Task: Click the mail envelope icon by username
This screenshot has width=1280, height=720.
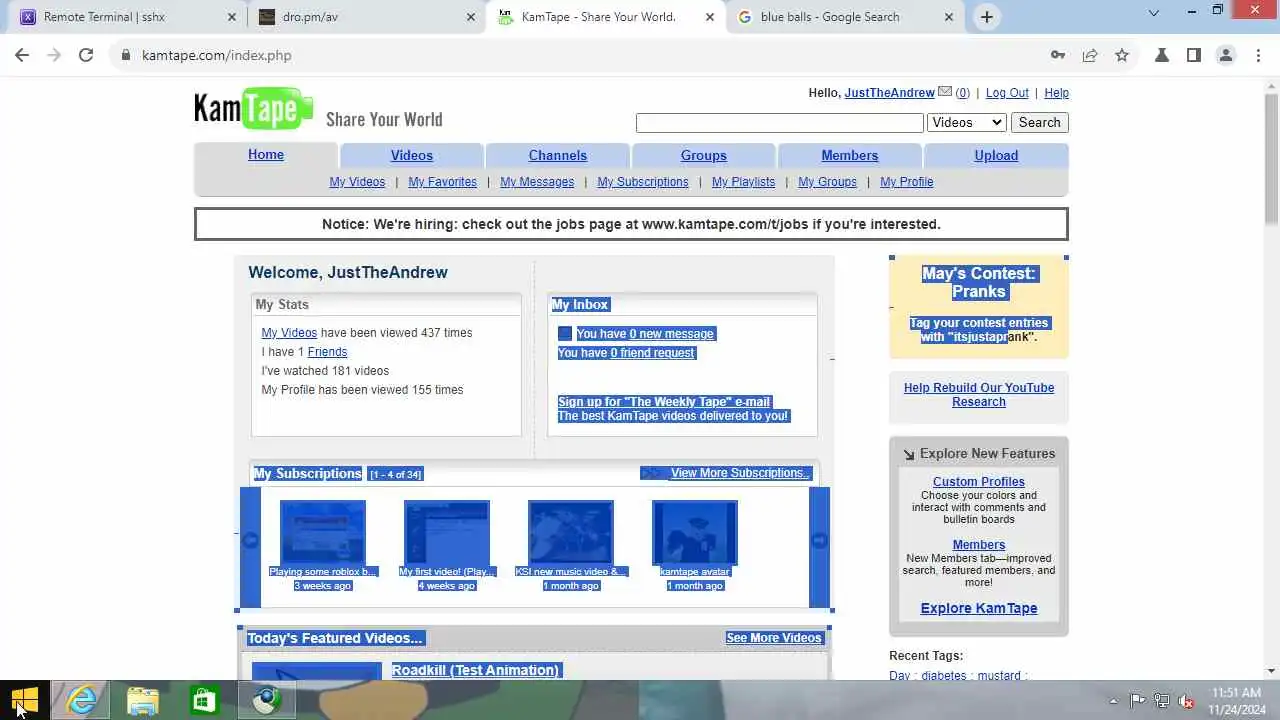Action: pyautogui.click(x=945, y=92)
